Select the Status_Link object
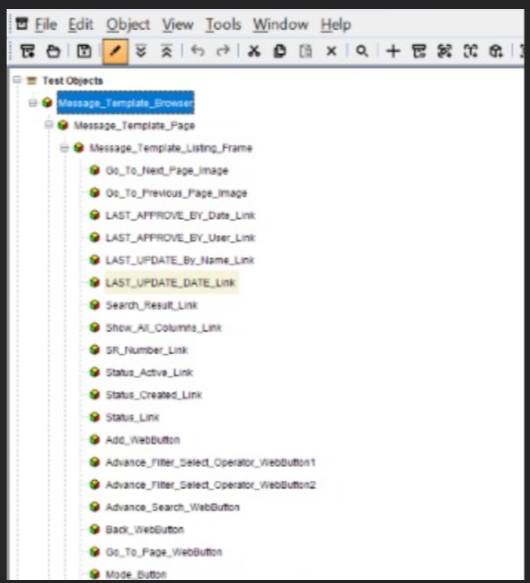 (132, 417)
